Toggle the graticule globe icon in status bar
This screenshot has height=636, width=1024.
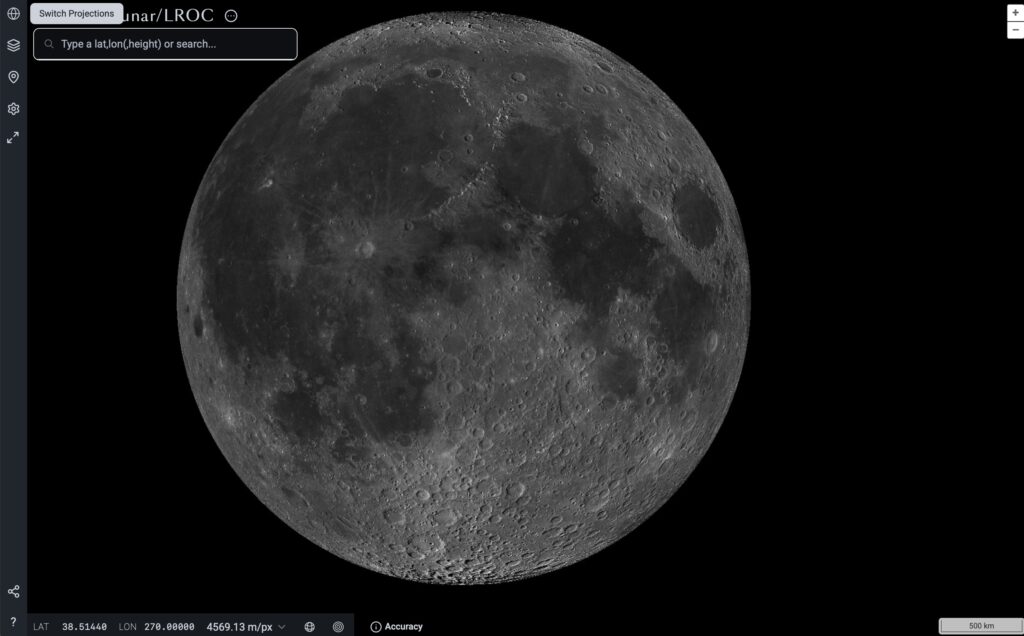(x=309, y=627)
